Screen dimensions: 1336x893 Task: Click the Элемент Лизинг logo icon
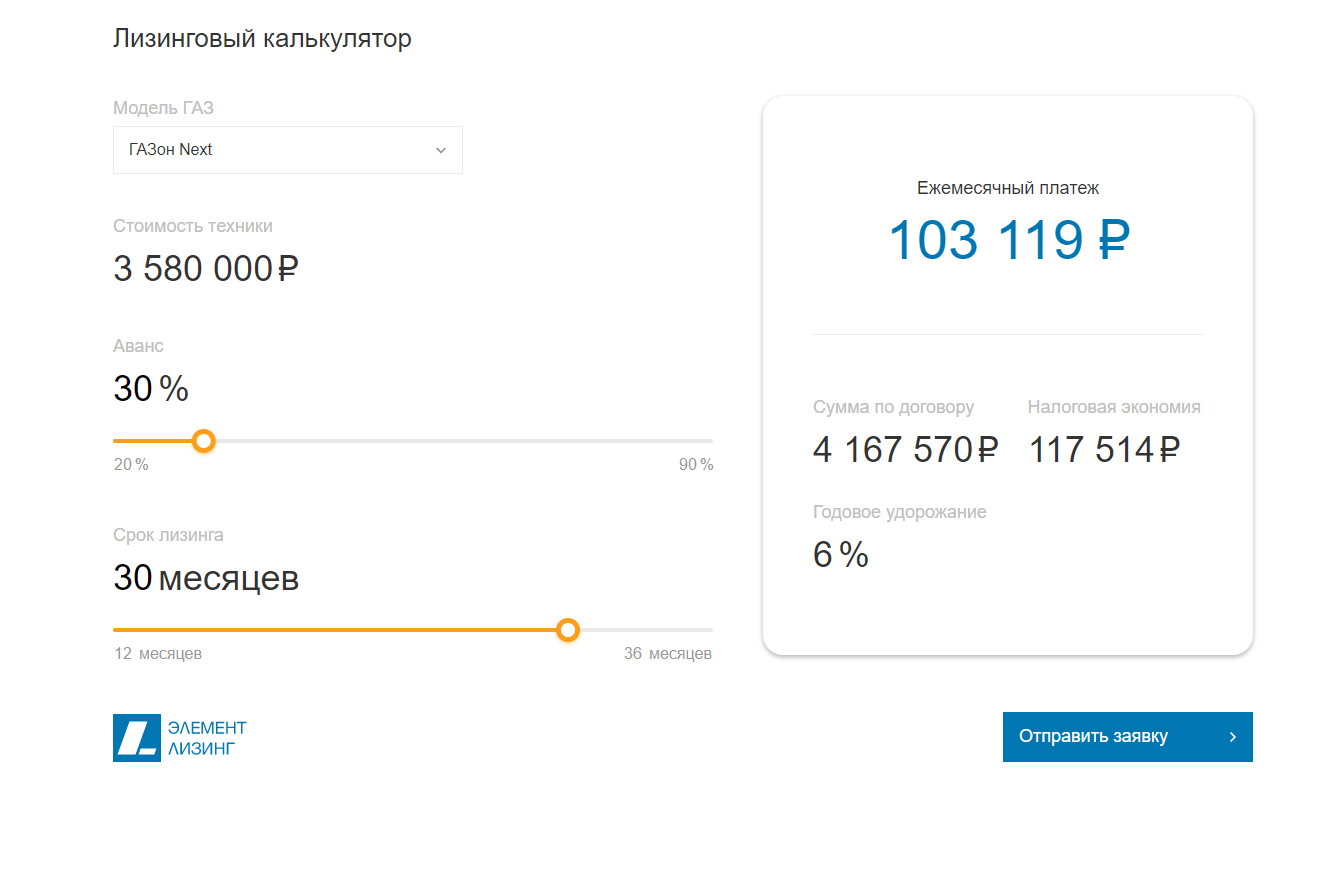click(137, 738)
